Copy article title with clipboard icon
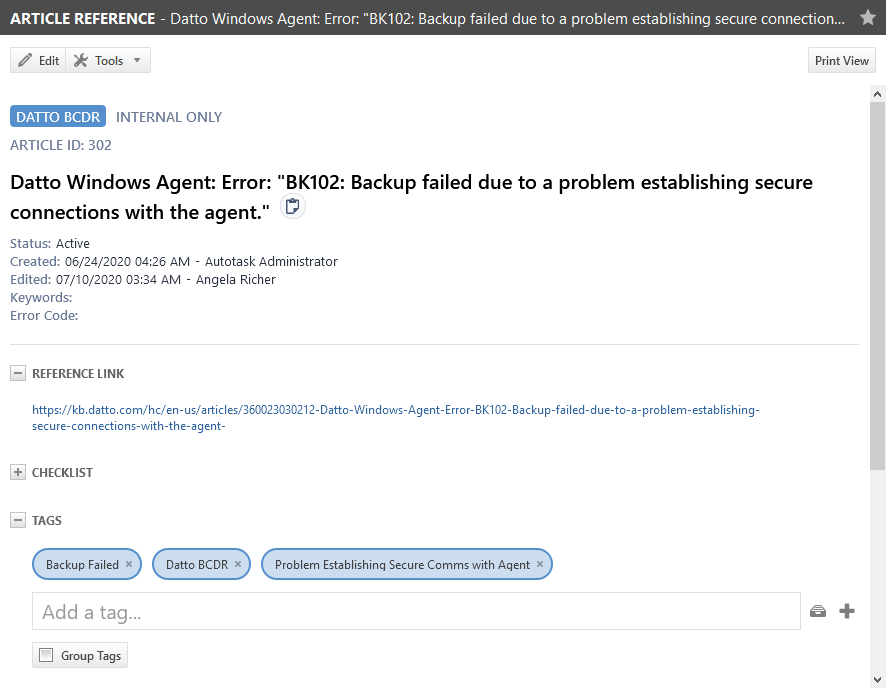Screen dimensions: 886x688 pyautogui.click(x=293, y=206)
